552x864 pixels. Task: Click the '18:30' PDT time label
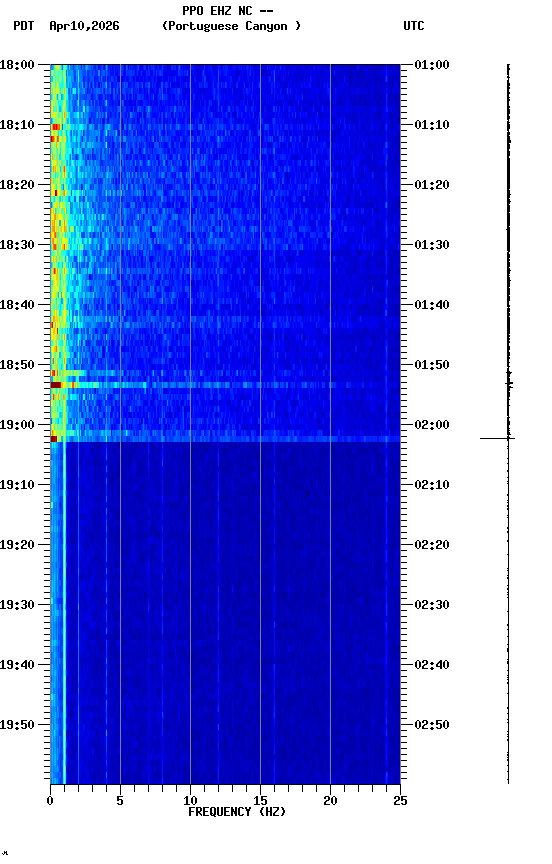point(17,245)
